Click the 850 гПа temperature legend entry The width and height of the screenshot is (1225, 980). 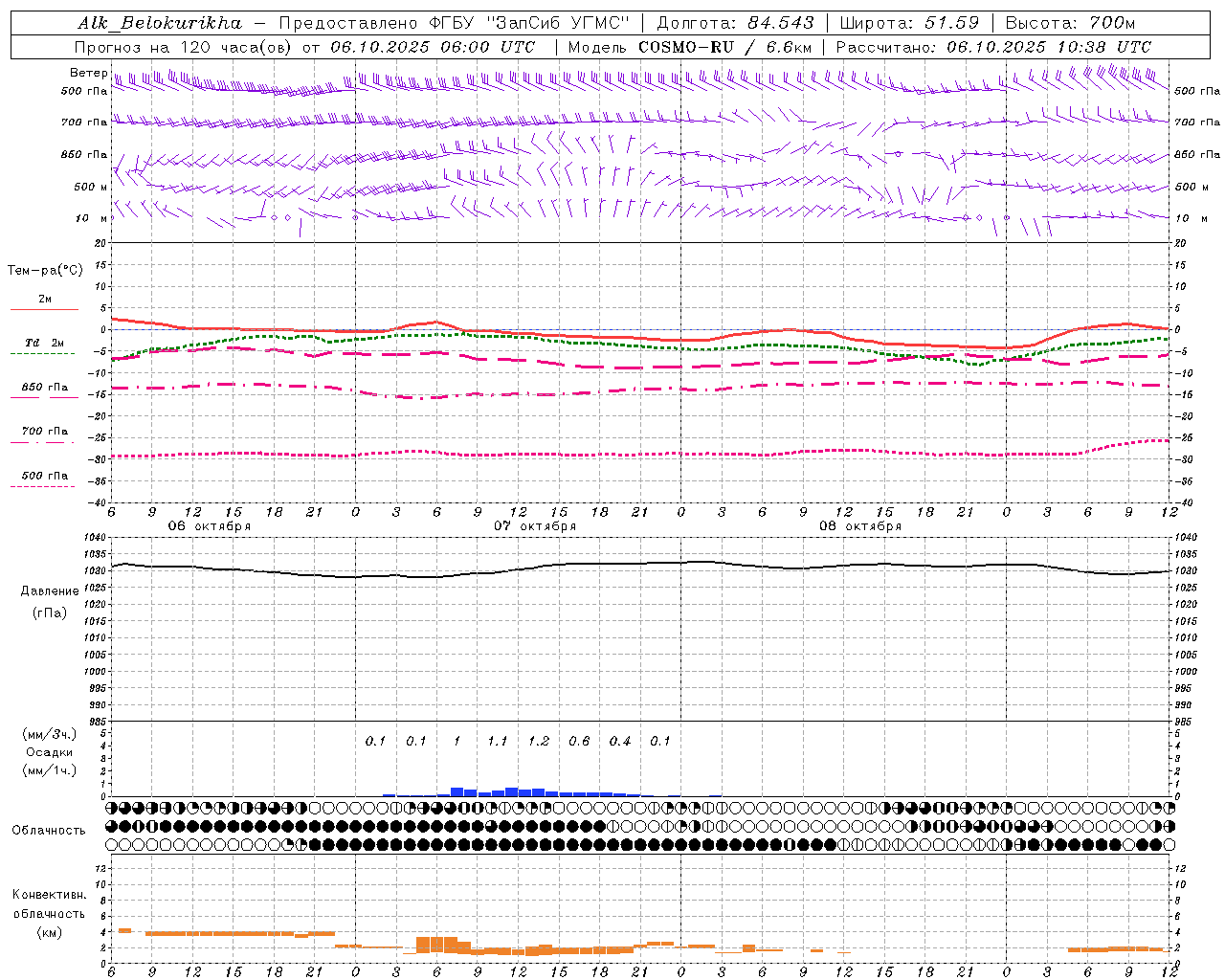(x=45, y=388)
